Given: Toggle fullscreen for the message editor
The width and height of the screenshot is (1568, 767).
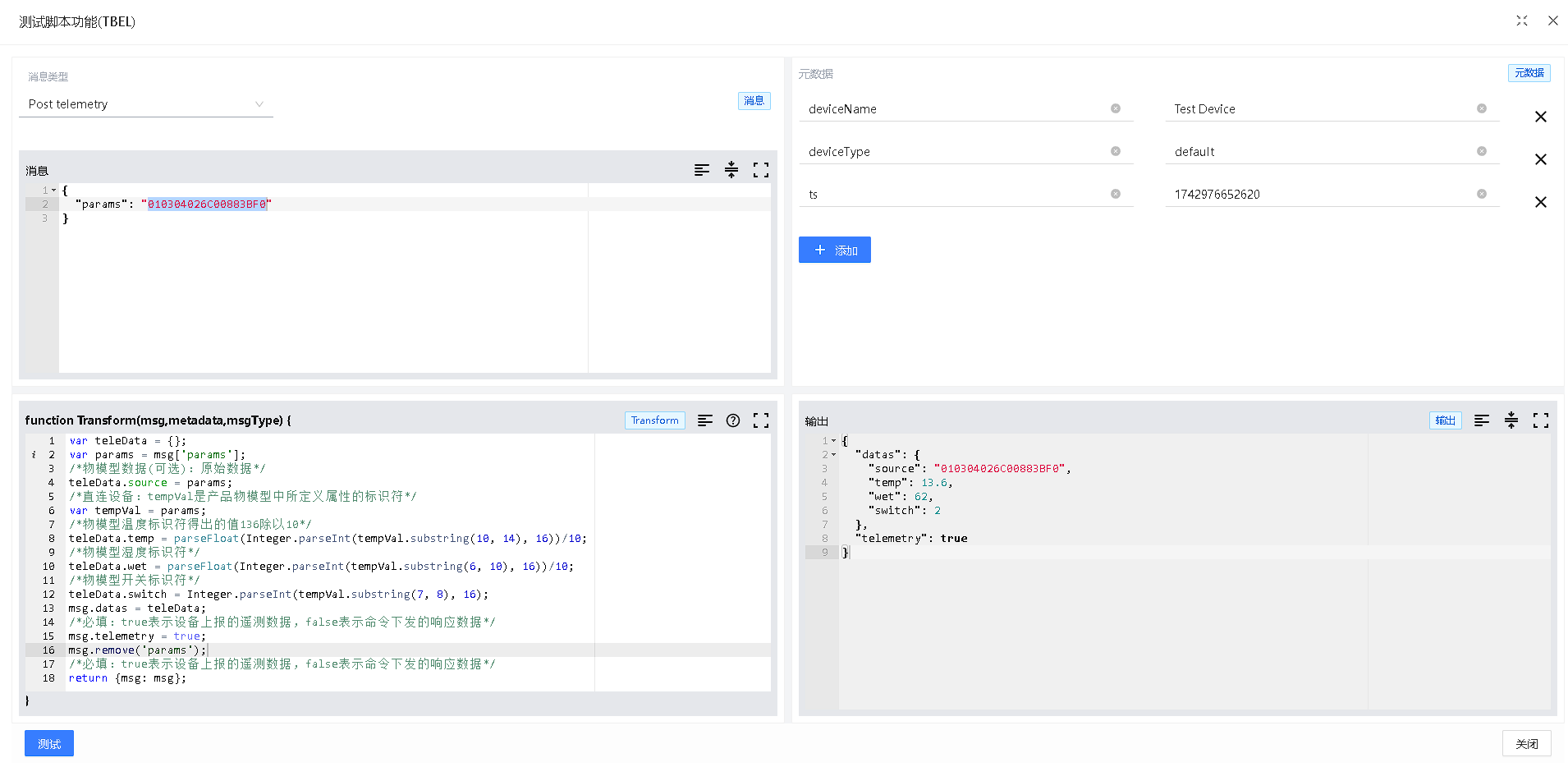Looking at the screenshot, I should pyautogui.click(x=760, y=170).
